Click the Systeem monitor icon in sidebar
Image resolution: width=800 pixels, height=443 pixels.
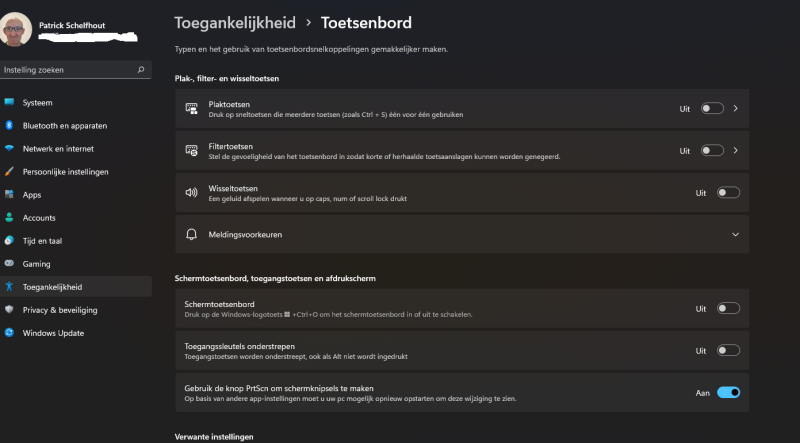[9, 102]
